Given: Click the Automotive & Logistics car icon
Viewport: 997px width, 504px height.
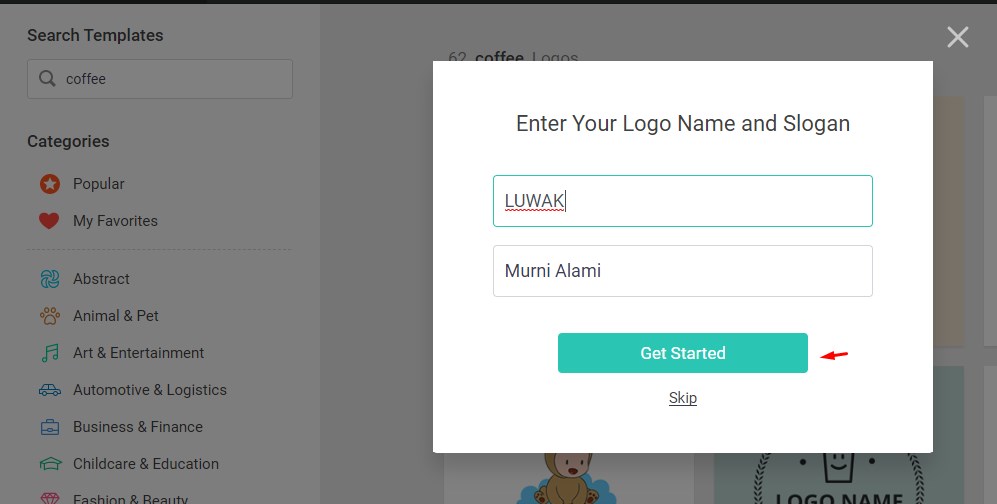Looking at the screenshot, I should click(x=50, y=390).
